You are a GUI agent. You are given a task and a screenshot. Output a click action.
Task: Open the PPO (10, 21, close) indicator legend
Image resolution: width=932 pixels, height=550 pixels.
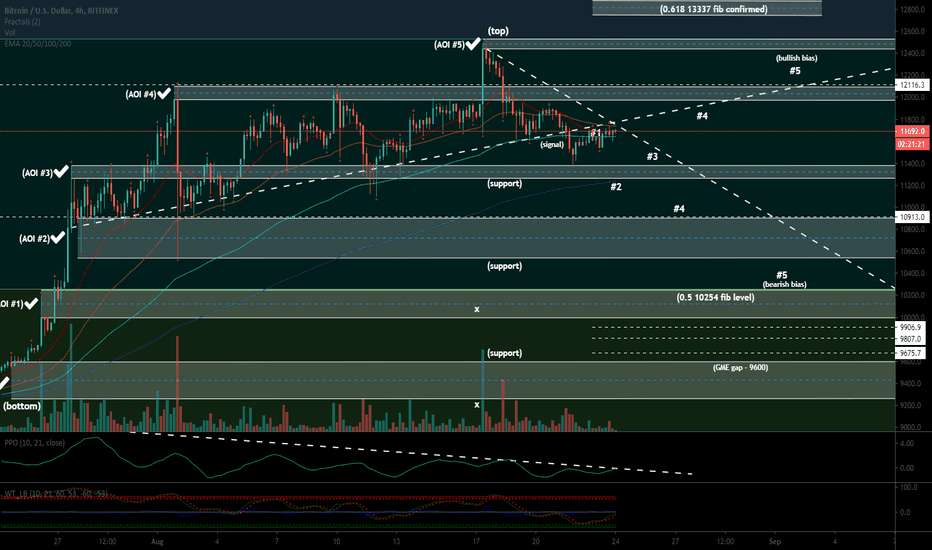pyautogui.click(x=34, y=443)
